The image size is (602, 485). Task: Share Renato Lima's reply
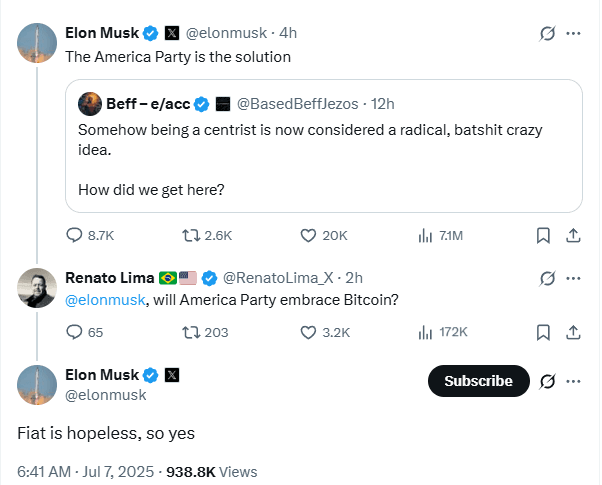click(x=574, y=332)
